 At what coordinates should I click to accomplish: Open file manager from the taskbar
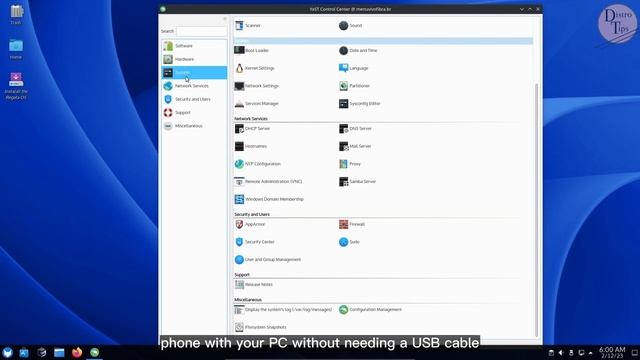pos(59,352)
